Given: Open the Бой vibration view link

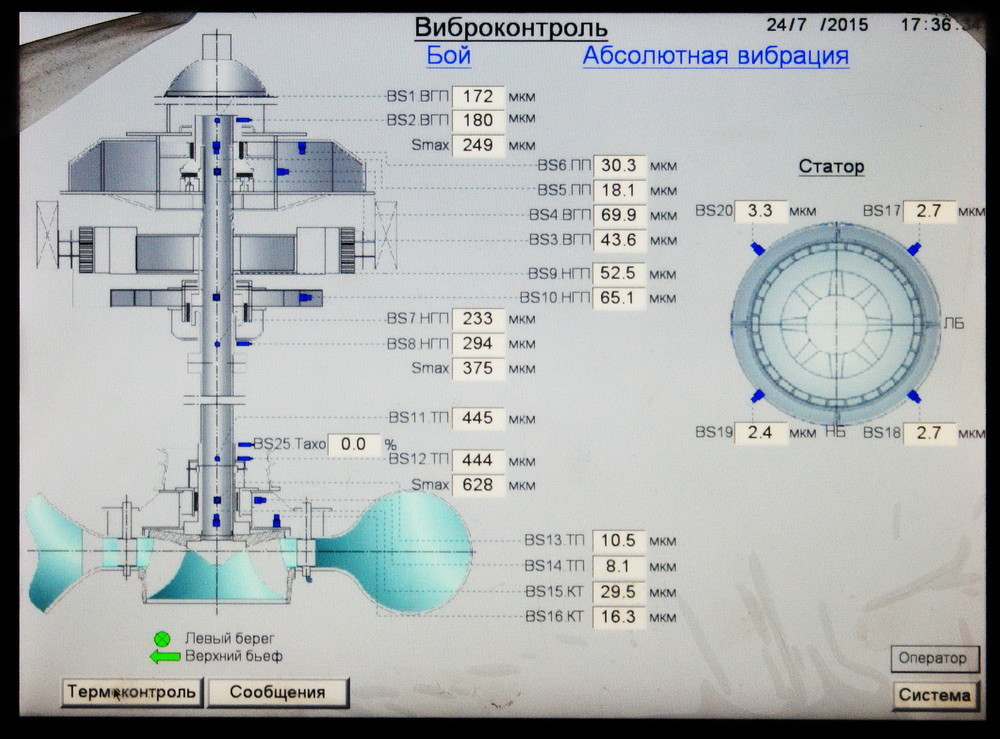Looking at the screenshot, I should point(448,55).
